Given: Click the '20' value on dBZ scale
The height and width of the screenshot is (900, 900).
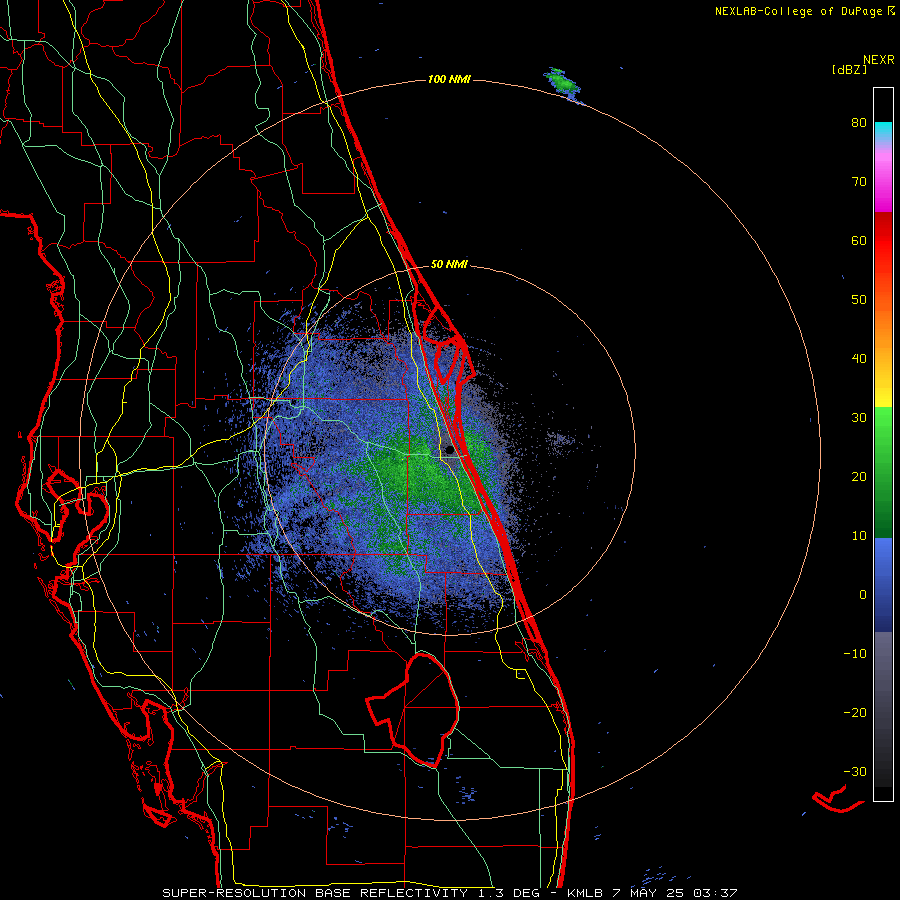Looking at the screenshot, I should pos(859,477).
